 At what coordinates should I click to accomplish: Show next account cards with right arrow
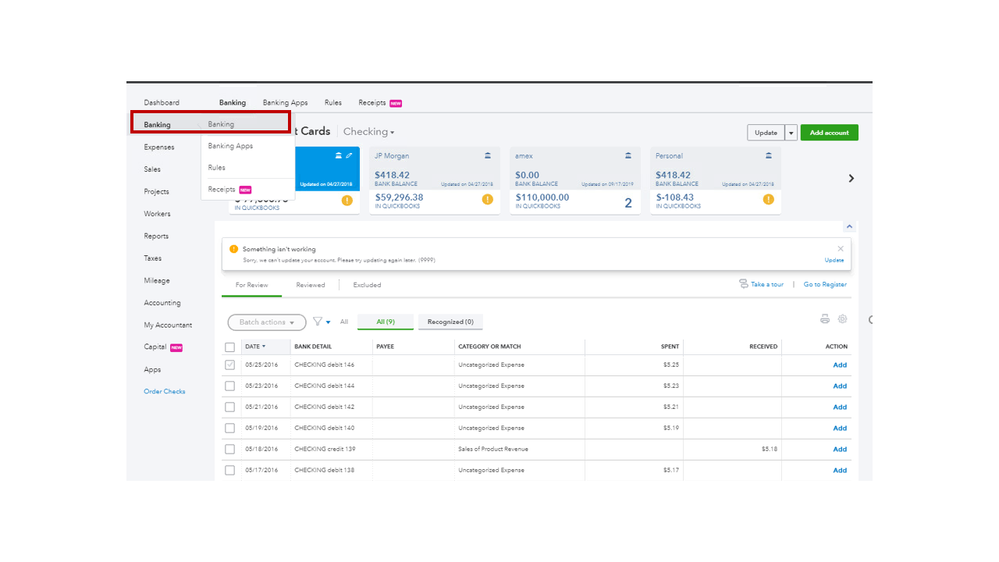pyautogui.click(x=851, y=178)
